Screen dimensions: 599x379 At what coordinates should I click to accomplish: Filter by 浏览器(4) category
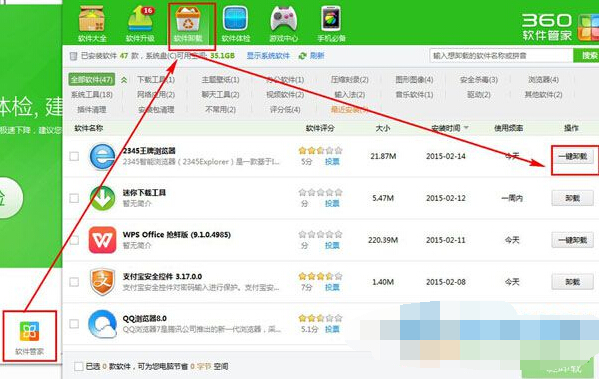pos(543,80)
